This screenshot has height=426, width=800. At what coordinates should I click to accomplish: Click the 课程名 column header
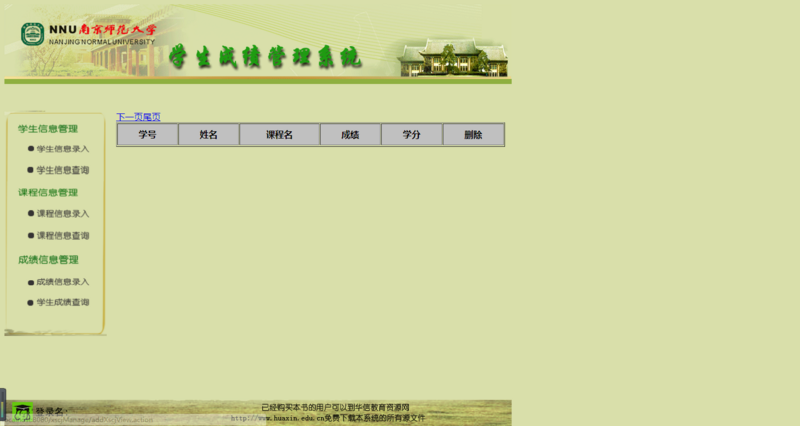280,135
